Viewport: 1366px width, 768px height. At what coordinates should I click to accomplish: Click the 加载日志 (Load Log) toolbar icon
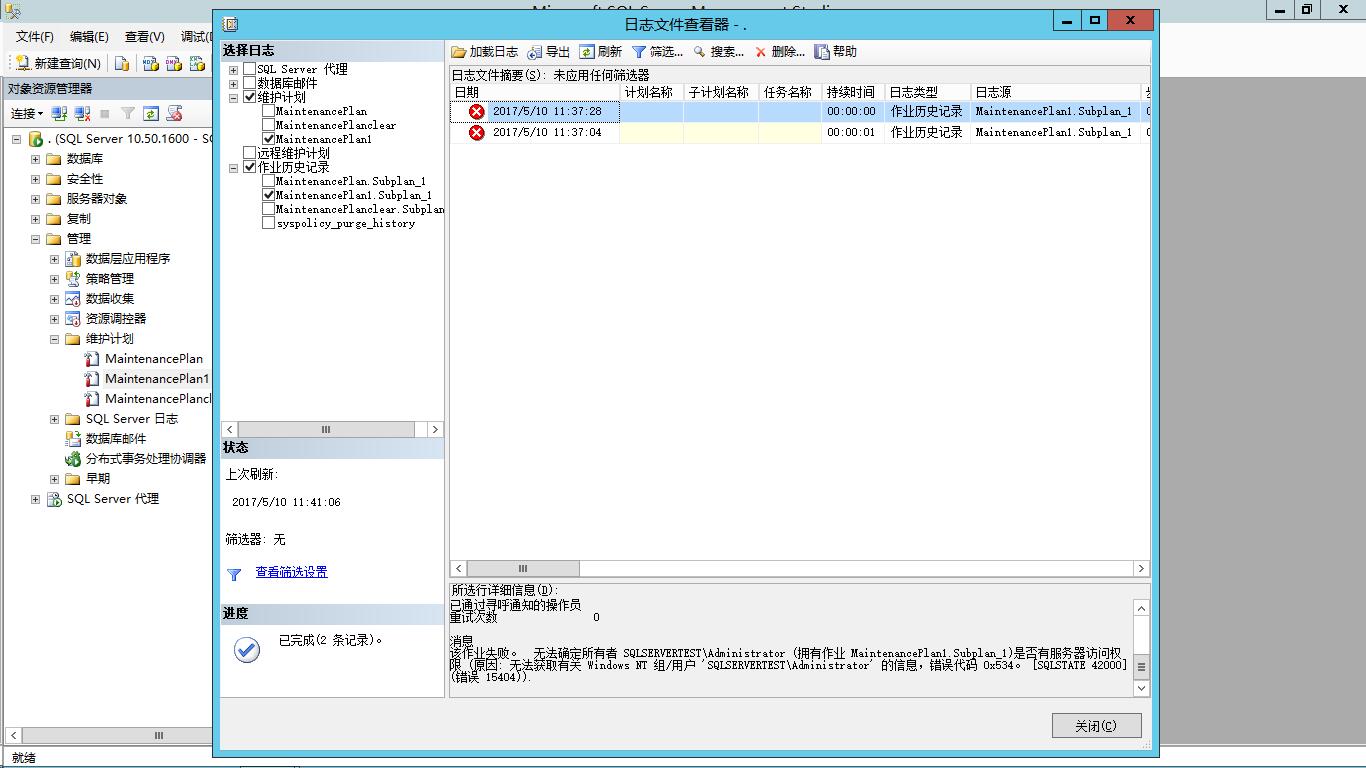(459, 52)
